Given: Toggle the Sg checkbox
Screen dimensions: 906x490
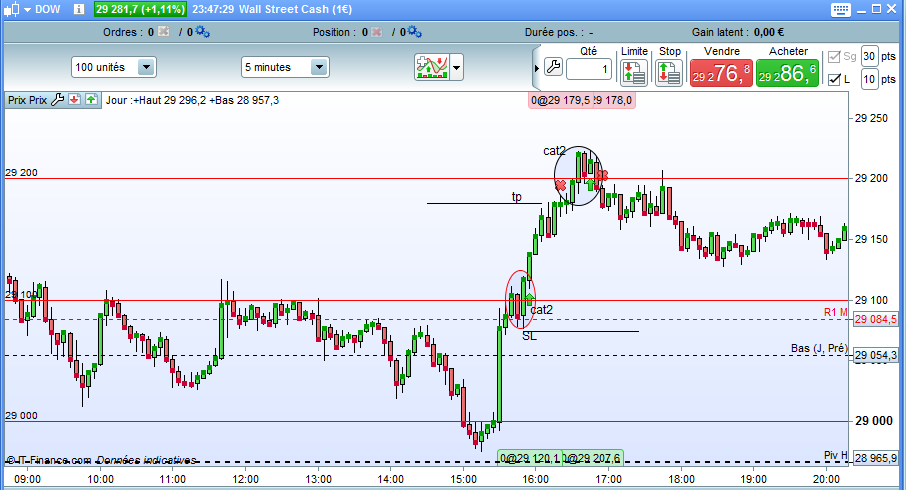Looking at the screenshot, I should tap(834, 57).
